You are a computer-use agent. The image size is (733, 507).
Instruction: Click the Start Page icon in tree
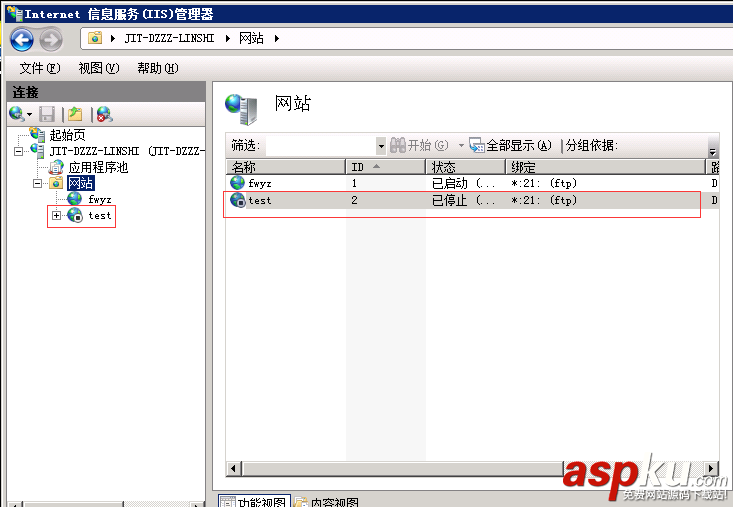click(x=37, y=134)
